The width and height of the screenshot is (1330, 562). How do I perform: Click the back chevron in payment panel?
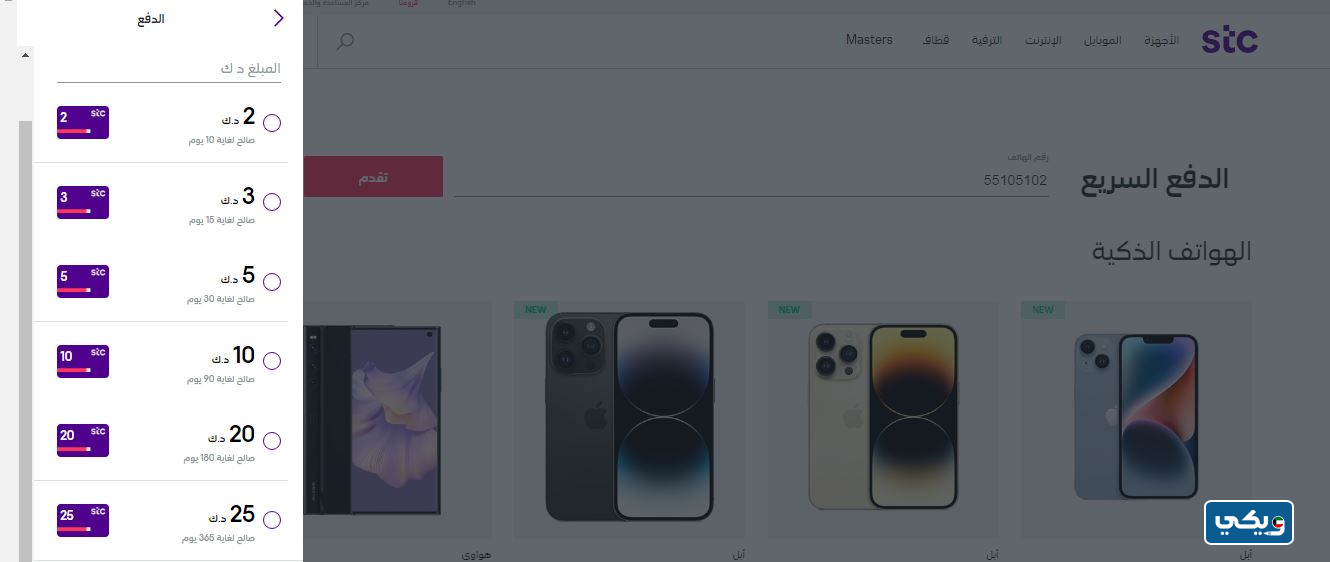pyautogui.click(x=279, y=18)
